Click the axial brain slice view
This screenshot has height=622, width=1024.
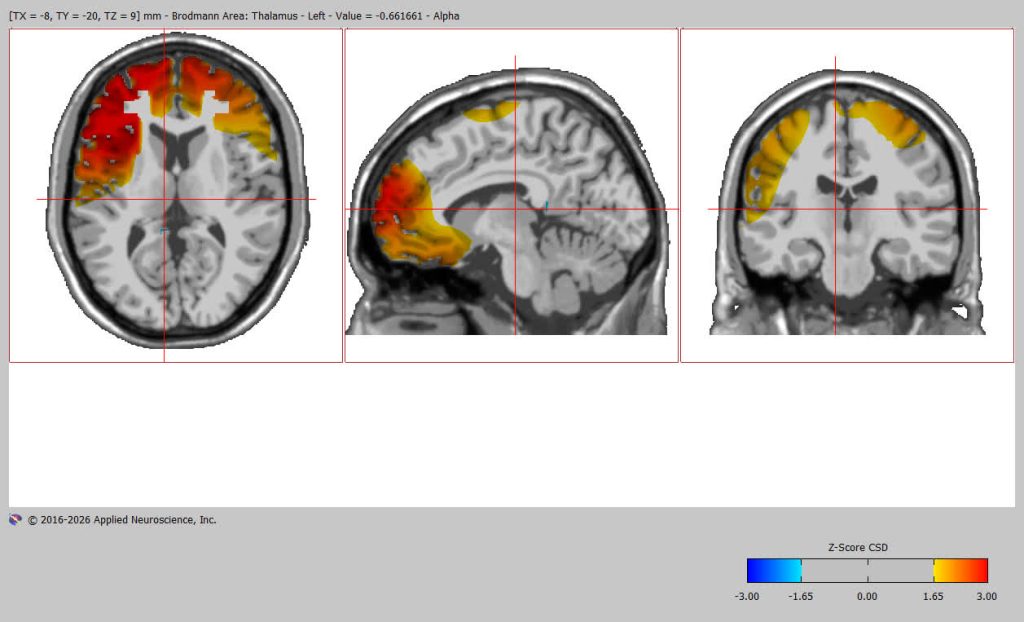[176, 195]
